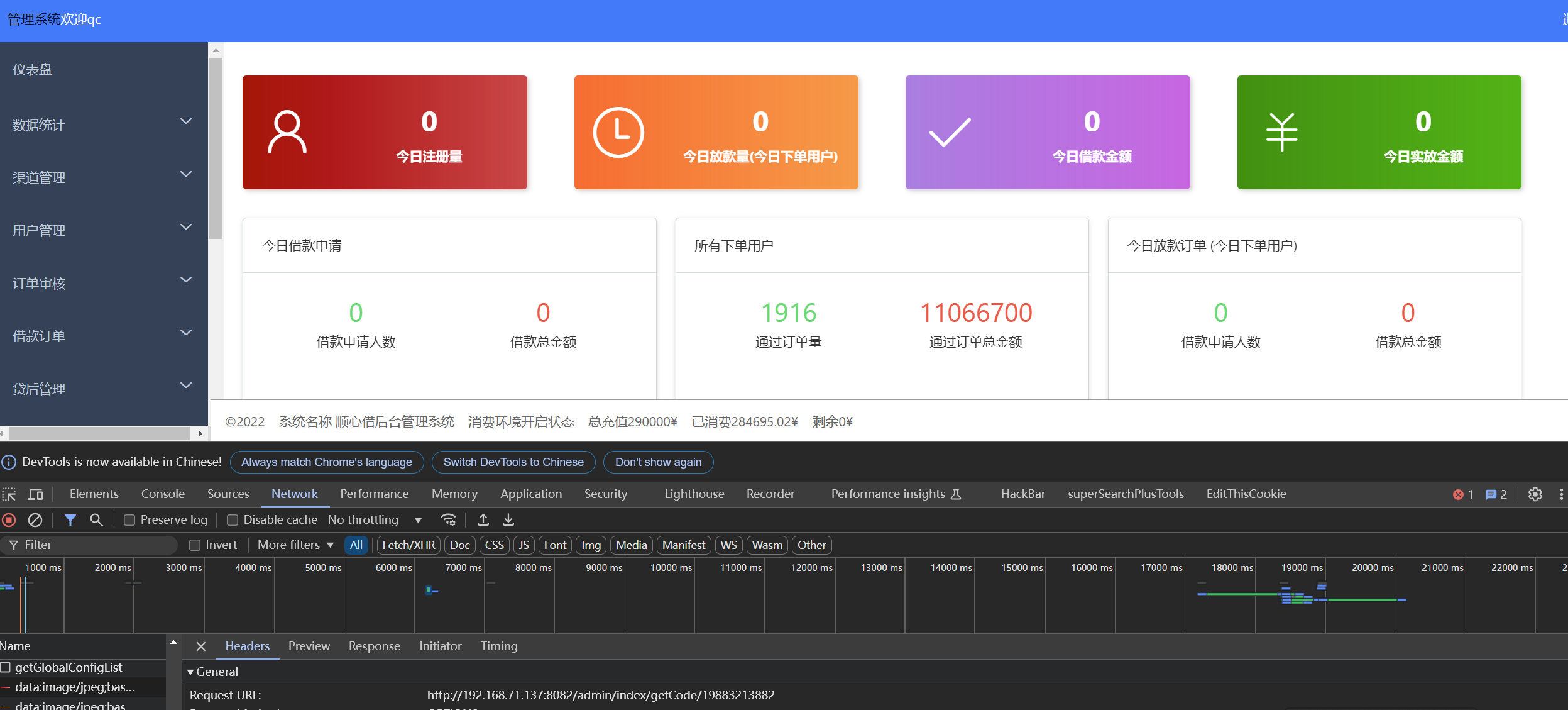Image resolution: width=1568 pixels, height=710 pixels.
Task: Click the network Filter text field
Action: point(94,545)
